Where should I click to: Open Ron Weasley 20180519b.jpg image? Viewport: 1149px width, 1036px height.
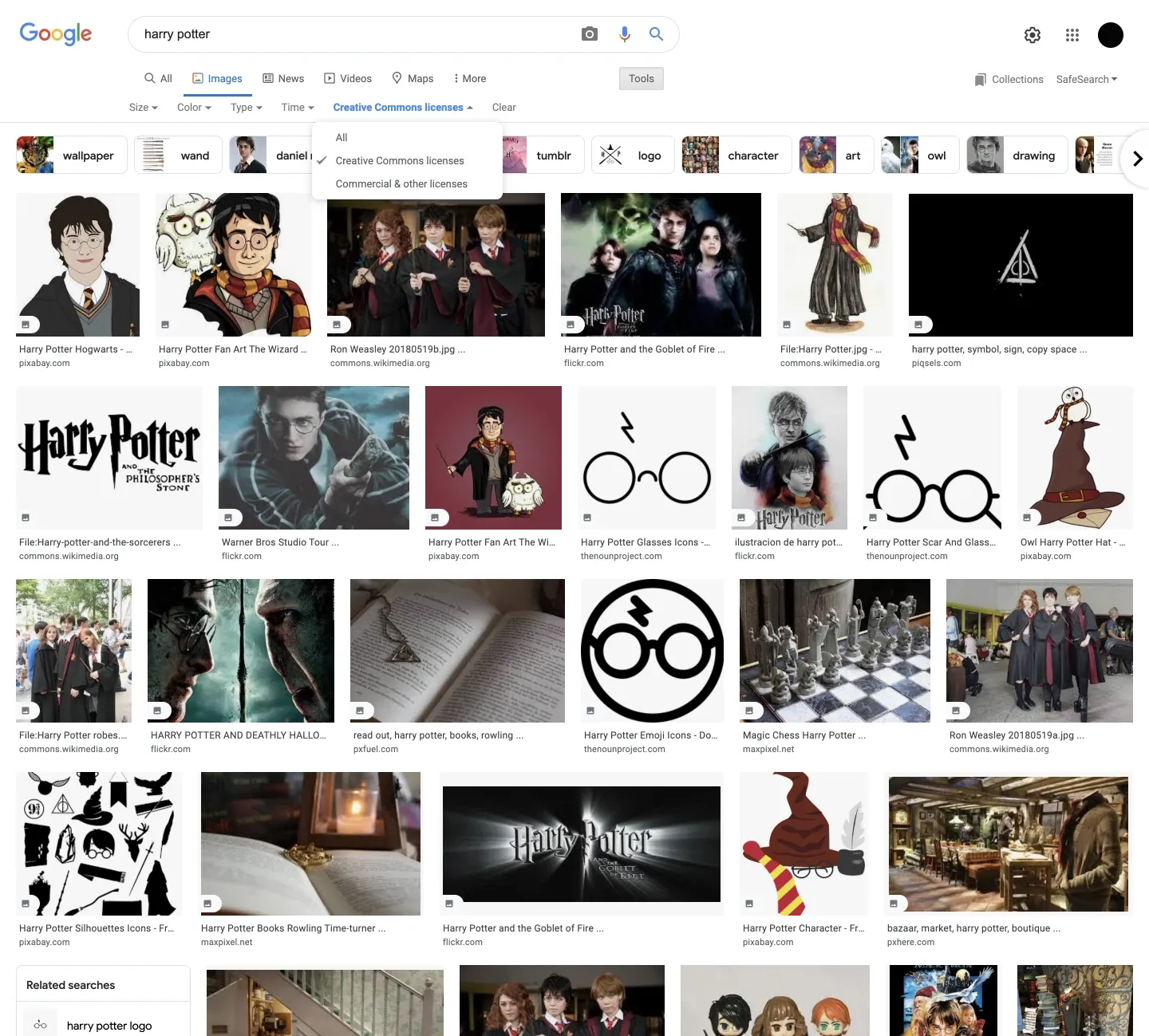pyautogui.click(x=436, y=264)
